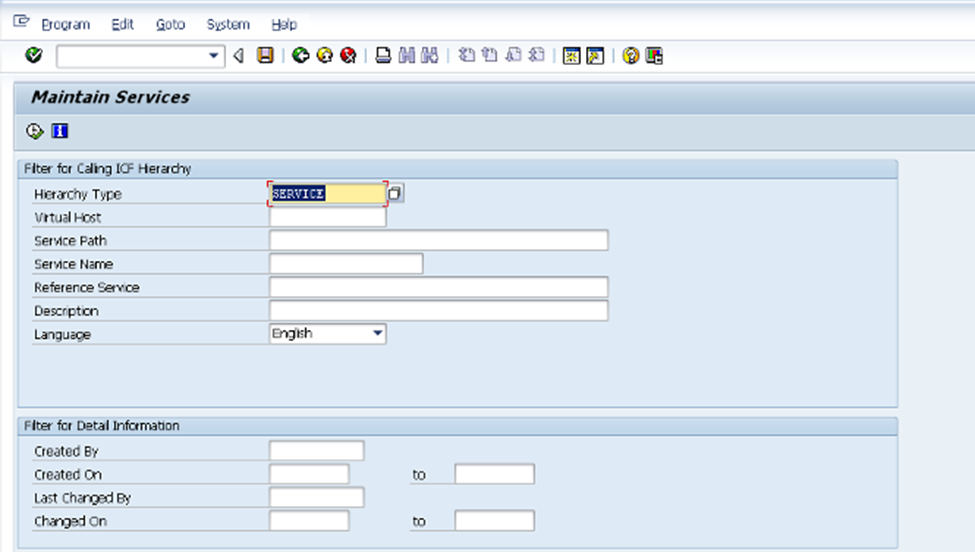Click the Changed On from-date field
Screen dimensions: 975x552
click(x=309, y=521)
